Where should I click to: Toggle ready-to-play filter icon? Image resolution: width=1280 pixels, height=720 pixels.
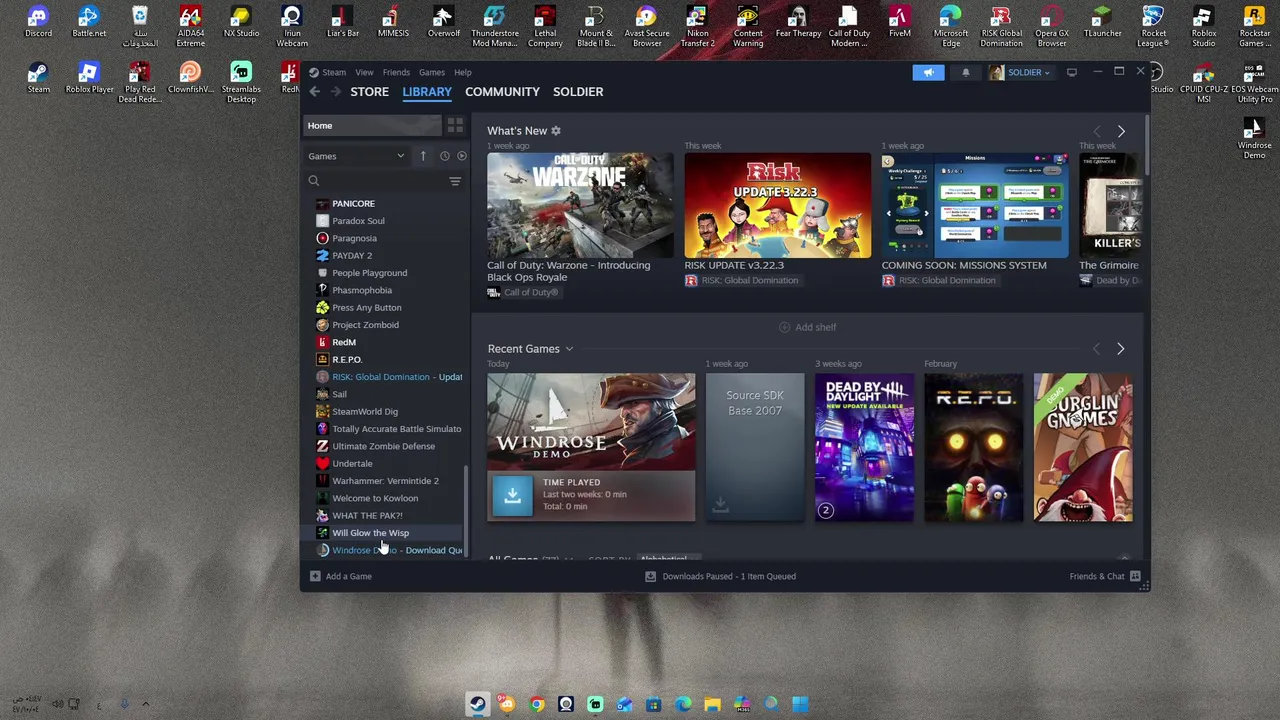(461, 156)
